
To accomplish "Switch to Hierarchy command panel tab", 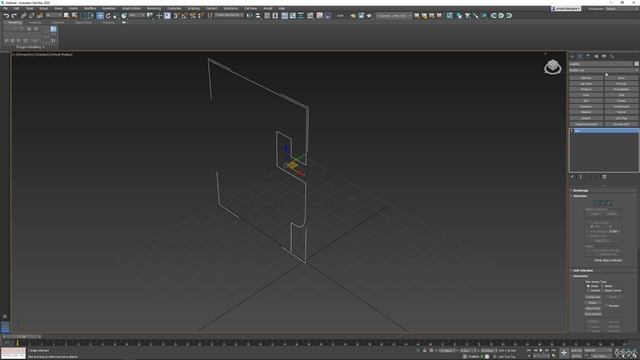I will 588,56.
